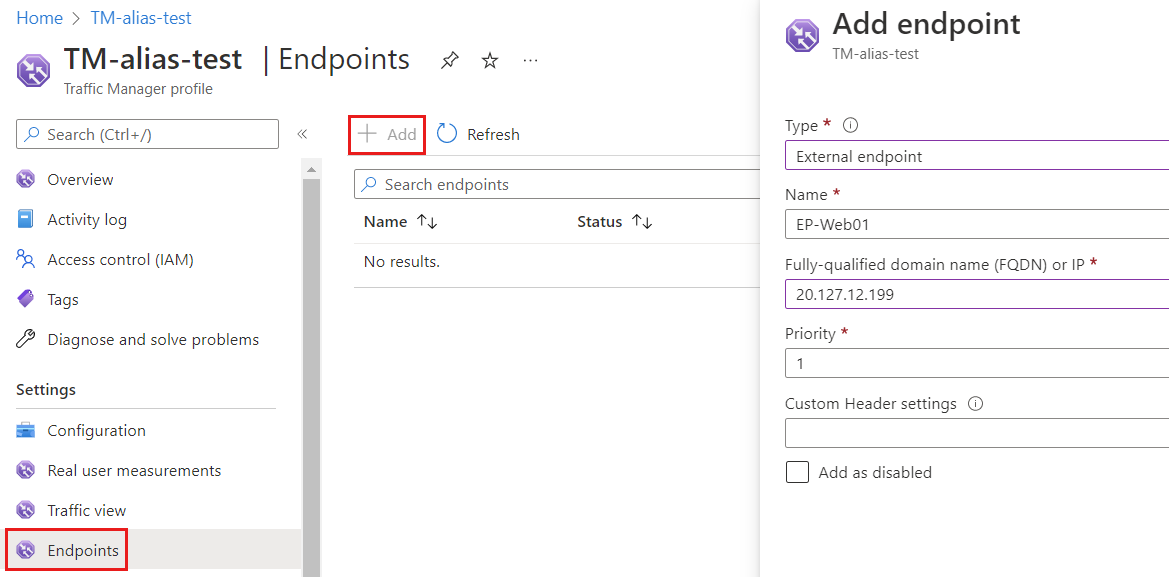Viewport: 1169px width, 577px height.
Task: Select Endpoints in the Settings menu
Action: [83, 551]
